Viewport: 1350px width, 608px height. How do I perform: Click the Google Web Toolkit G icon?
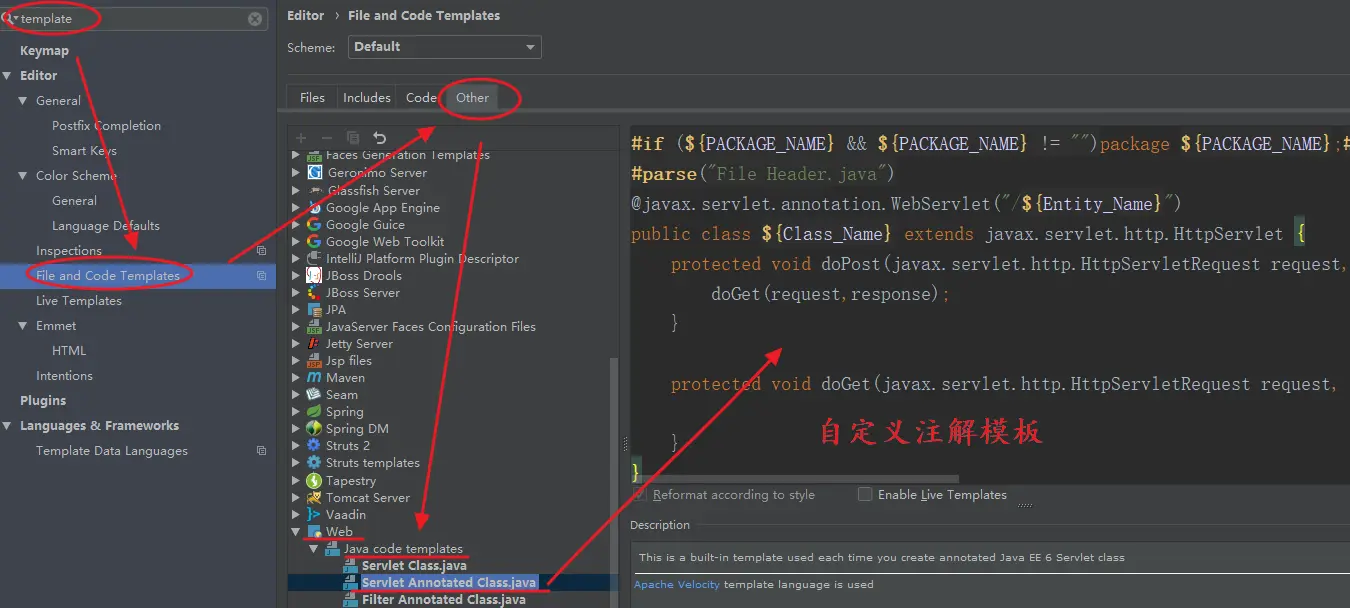pos(314,241)
